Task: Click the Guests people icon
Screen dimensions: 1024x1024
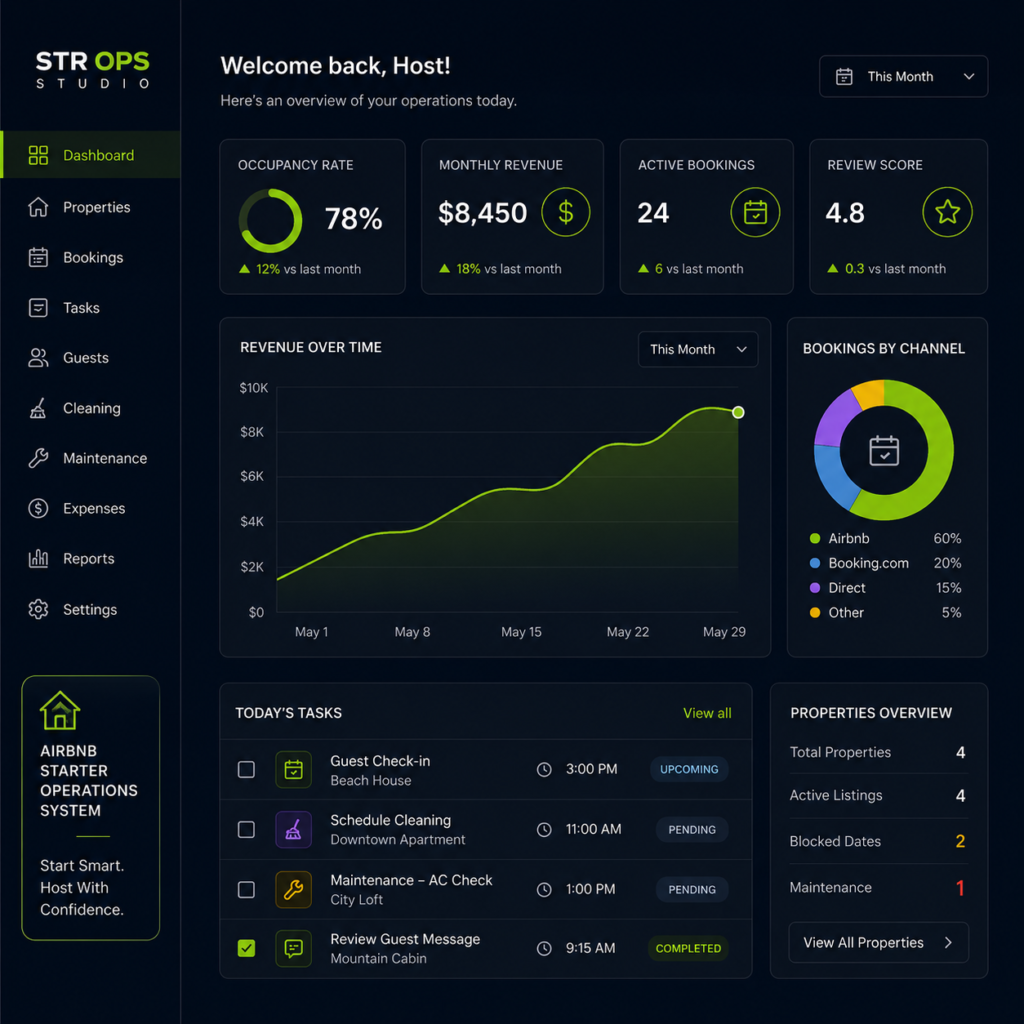Action: (x=38, y=358)
